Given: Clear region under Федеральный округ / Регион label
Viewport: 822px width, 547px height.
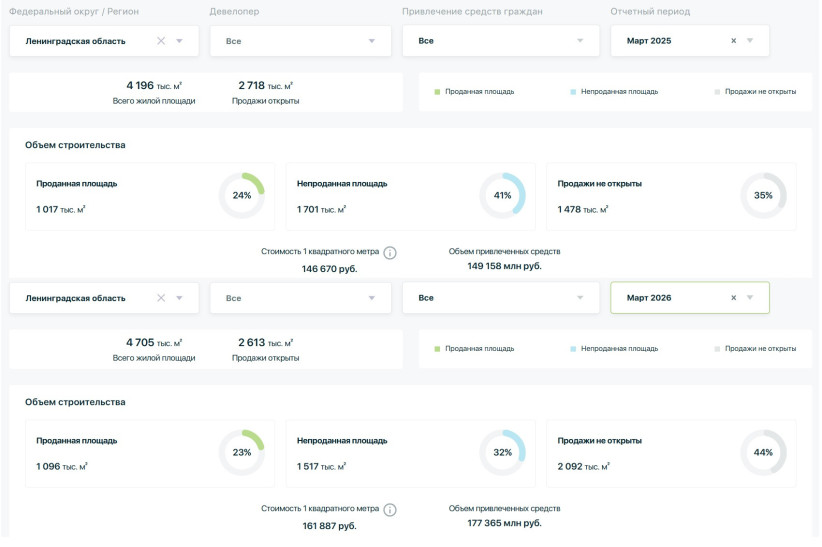Looking at the screenshot, I should tap(161, 41).
